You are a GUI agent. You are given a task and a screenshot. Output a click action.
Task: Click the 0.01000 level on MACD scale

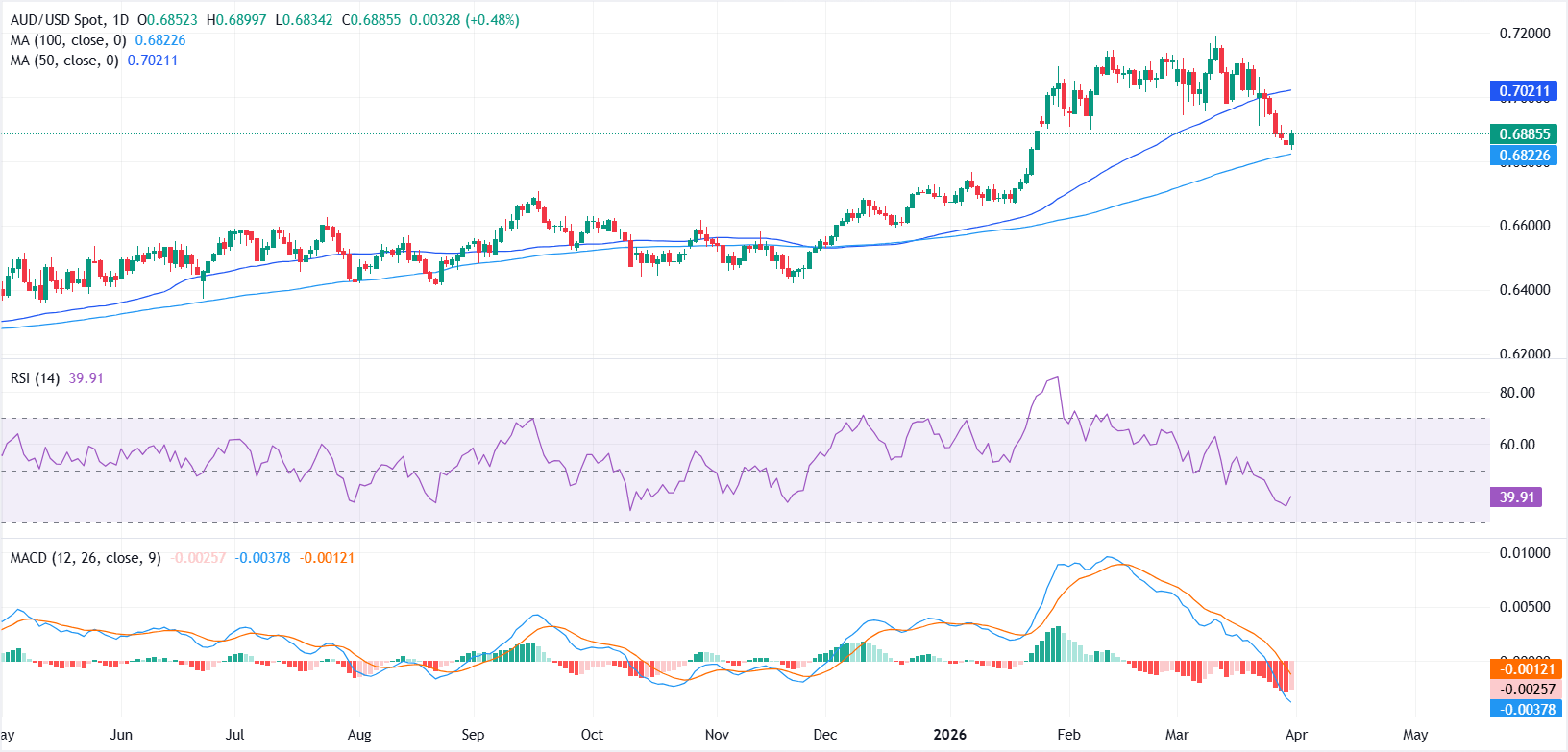click(1525, 553)
